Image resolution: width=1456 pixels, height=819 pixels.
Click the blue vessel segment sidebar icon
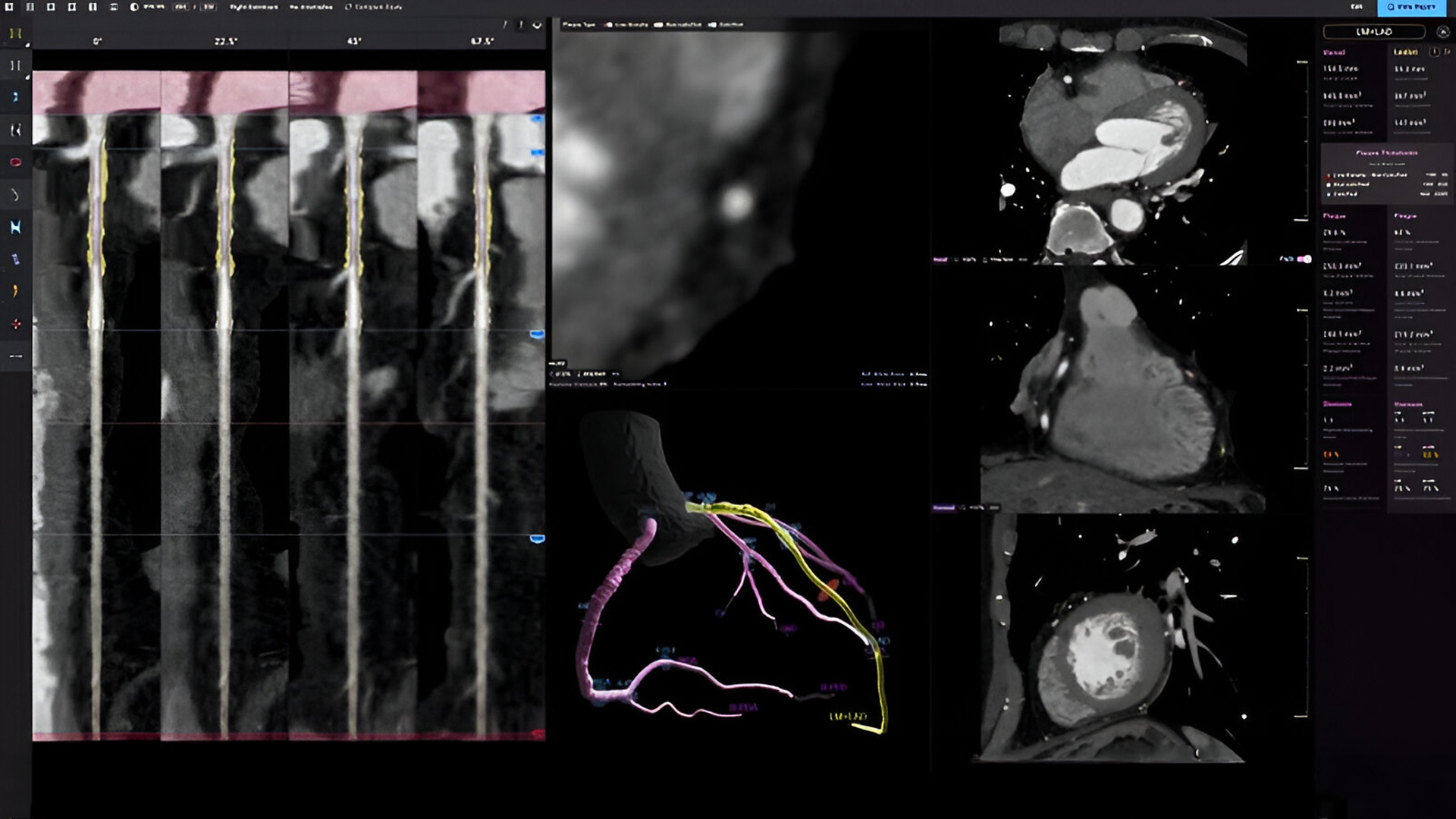15,97
